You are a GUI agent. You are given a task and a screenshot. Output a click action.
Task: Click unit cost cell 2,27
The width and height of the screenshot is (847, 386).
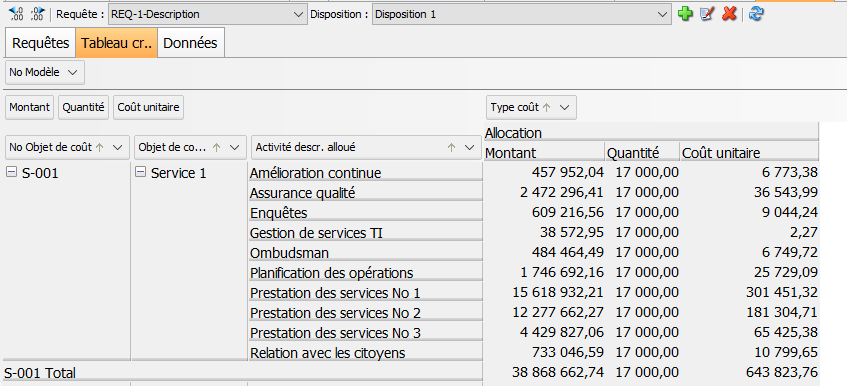coord(750,232)
